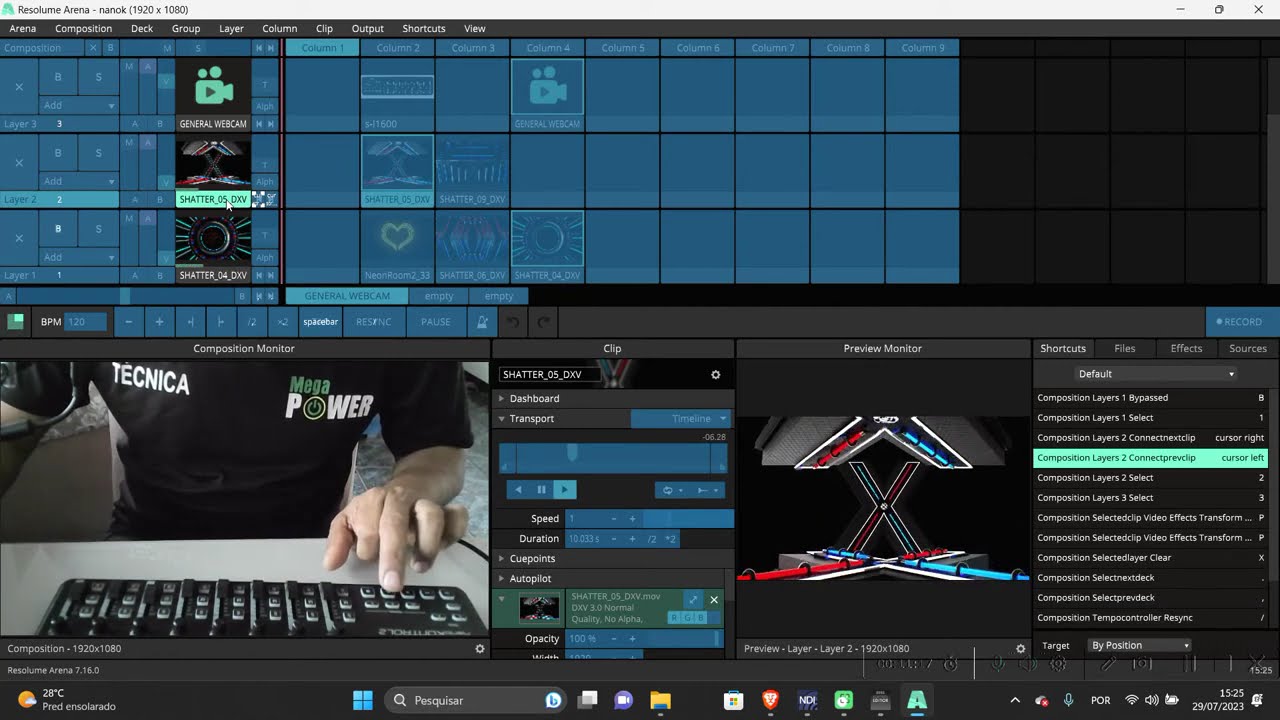Toggle the R channel on clip source
Viewport: 1280px width, 720px height.
point(675,618)
